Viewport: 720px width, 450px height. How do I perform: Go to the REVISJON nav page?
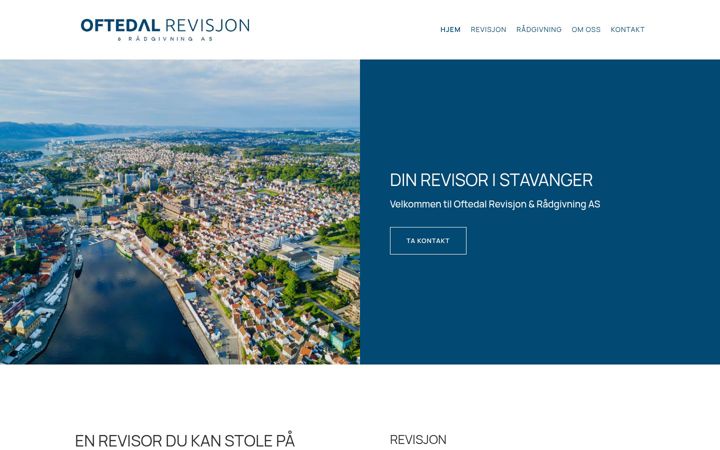(x=488, y=29)
